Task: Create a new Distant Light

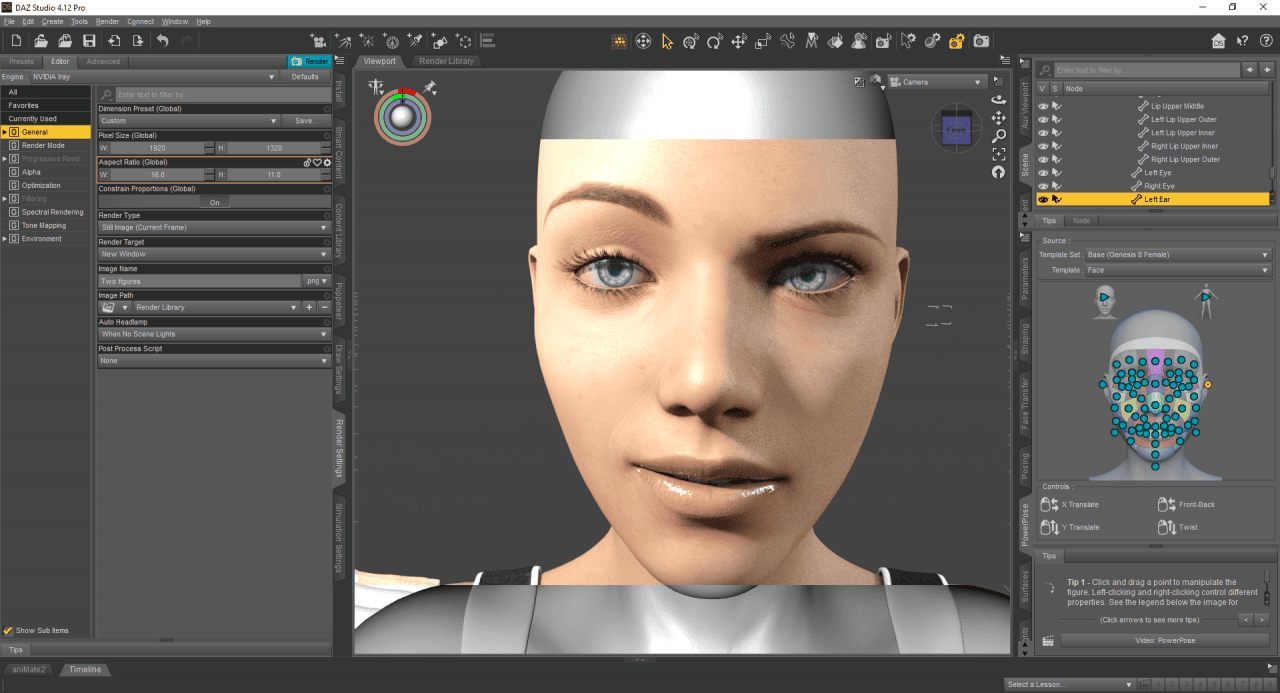Action: (x=343, y=41)
